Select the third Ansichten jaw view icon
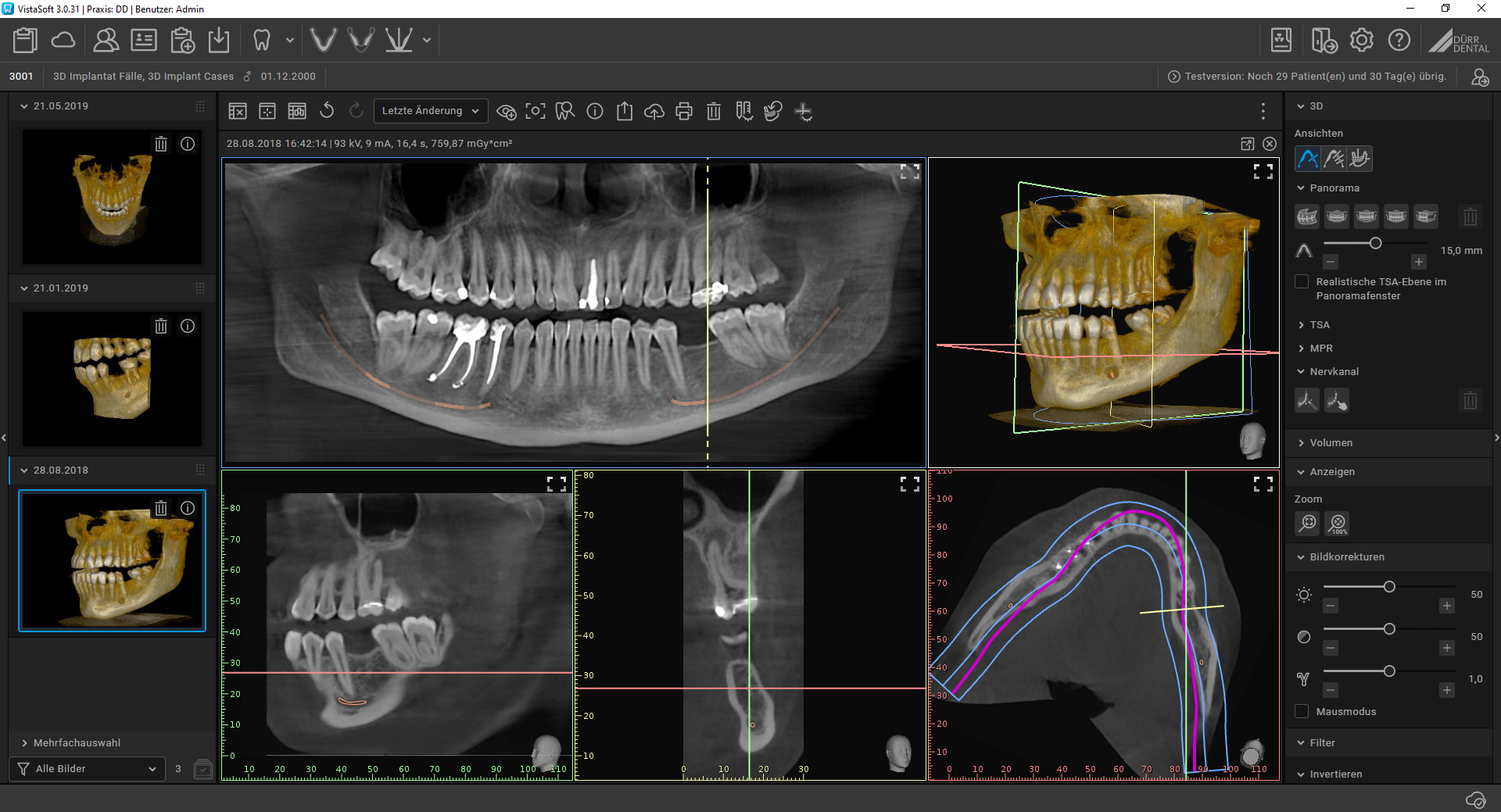The image size is (1501, 812). point(1360,159)
